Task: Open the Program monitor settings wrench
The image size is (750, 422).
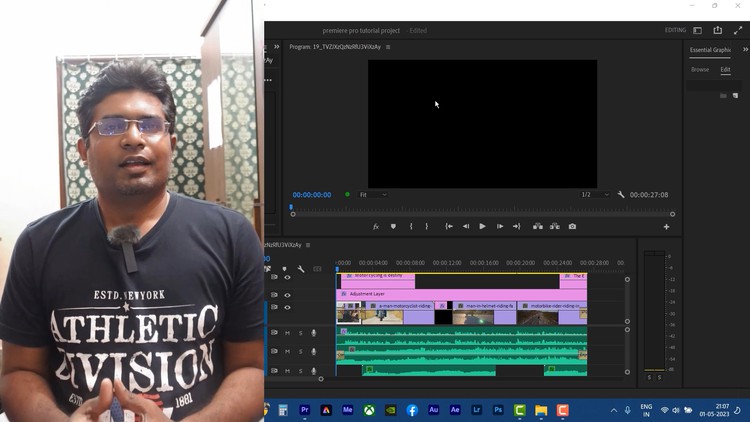Action: point(621,195)
